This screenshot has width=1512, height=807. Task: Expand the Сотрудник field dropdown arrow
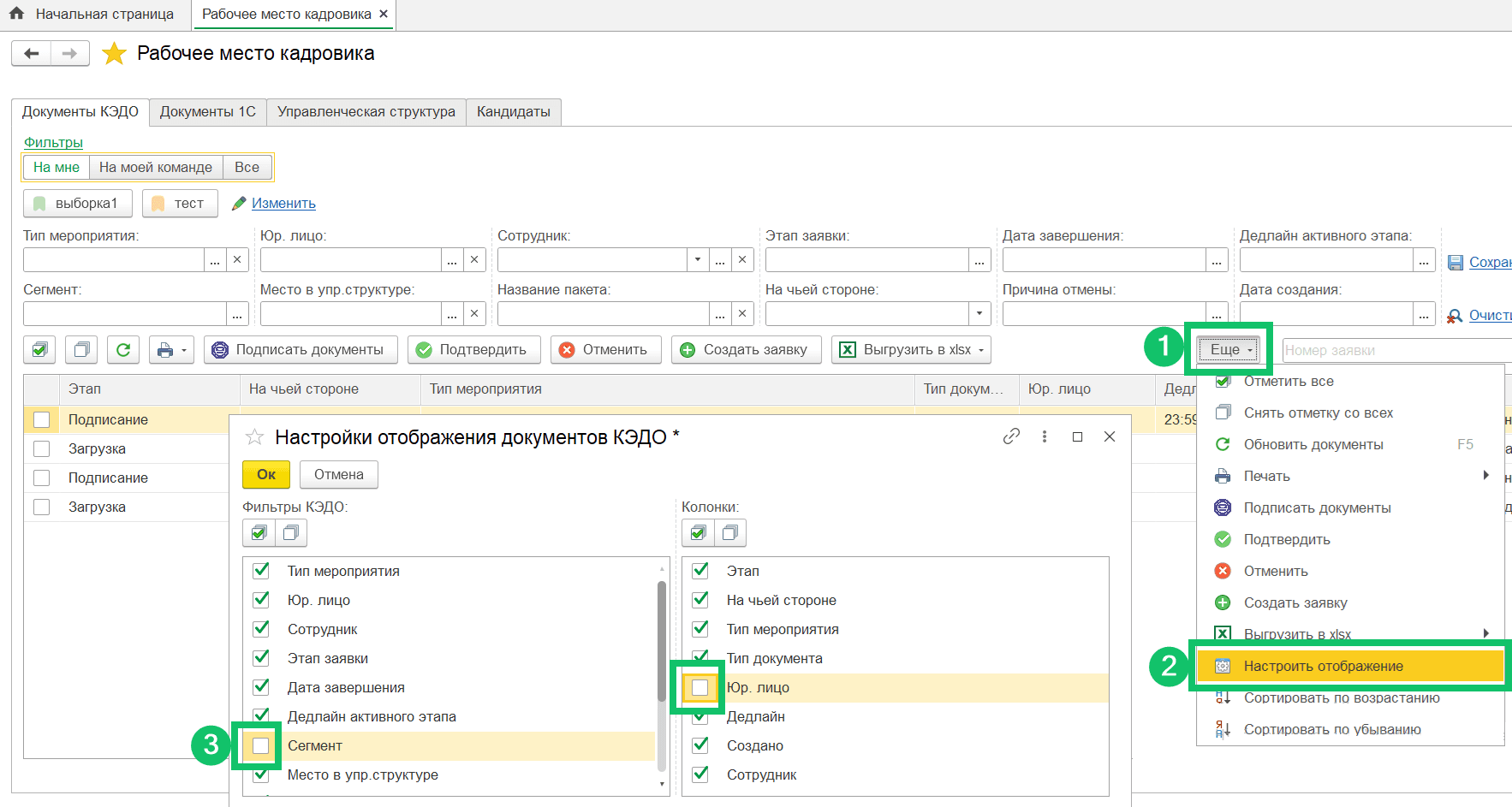point(698,259)
